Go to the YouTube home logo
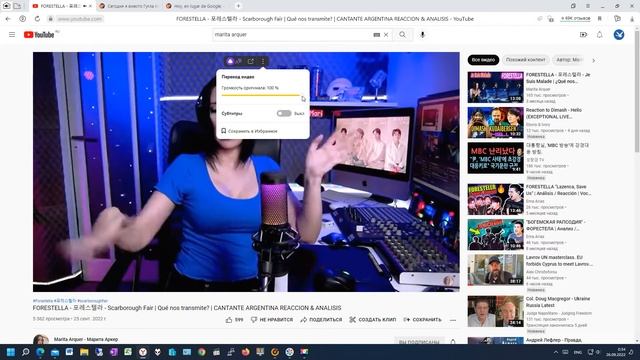This screenshot has height=360, width=640. (x=39, y=35)
